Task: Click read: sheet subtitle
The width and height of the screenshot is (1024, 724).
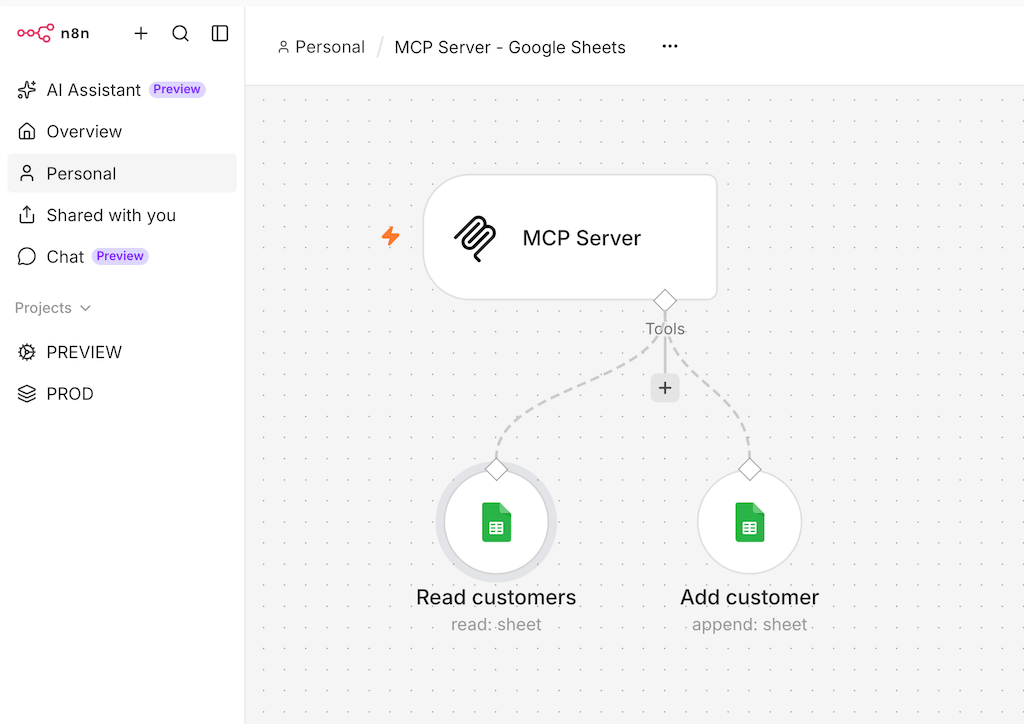Action: [496, 624]
